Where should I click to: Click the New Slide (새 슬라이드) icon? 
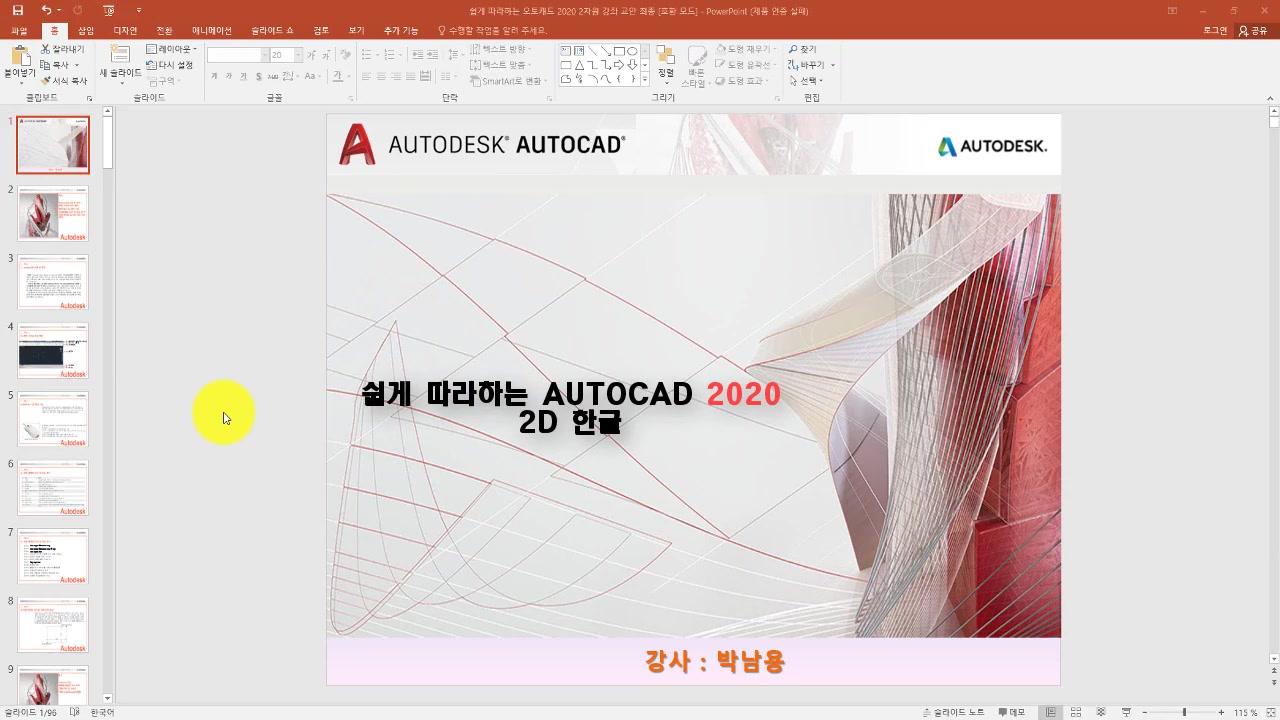tap(120, 54)
